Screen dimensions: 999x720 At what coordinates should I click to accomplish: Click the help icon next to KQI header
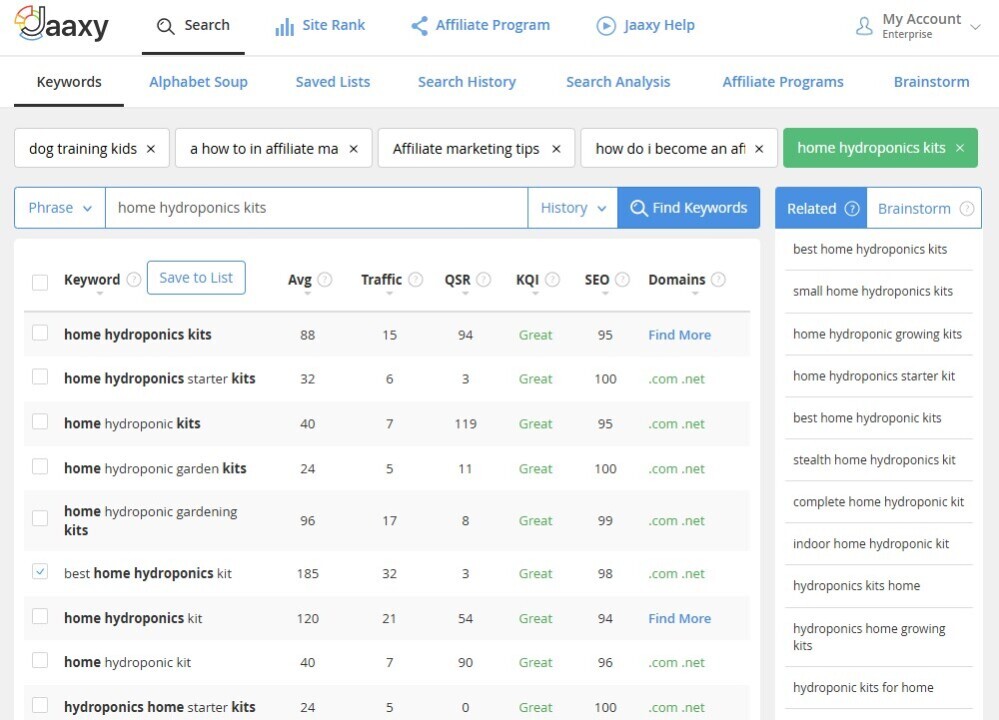point(552,279)
